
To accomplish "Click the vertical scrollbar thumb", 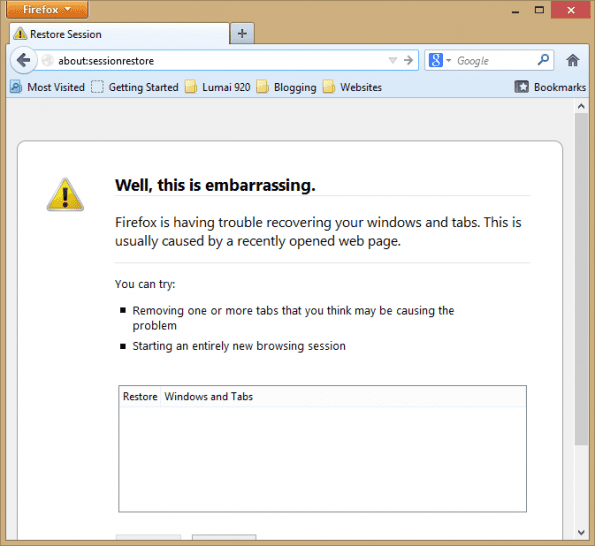I will 581,279.
